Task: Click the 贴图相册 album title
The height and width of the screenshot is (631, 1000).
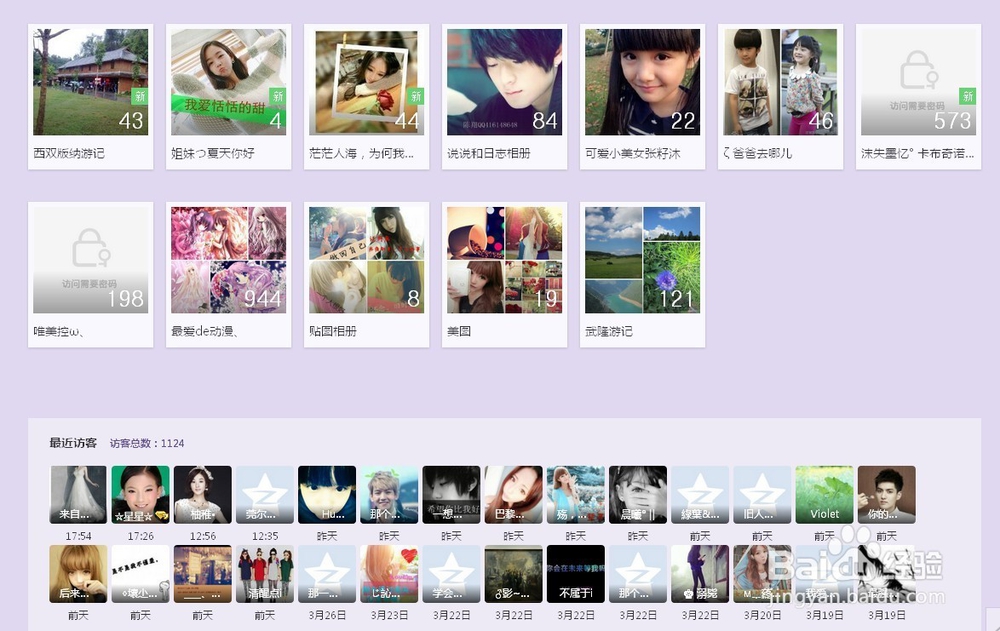Action: [333, 331]
